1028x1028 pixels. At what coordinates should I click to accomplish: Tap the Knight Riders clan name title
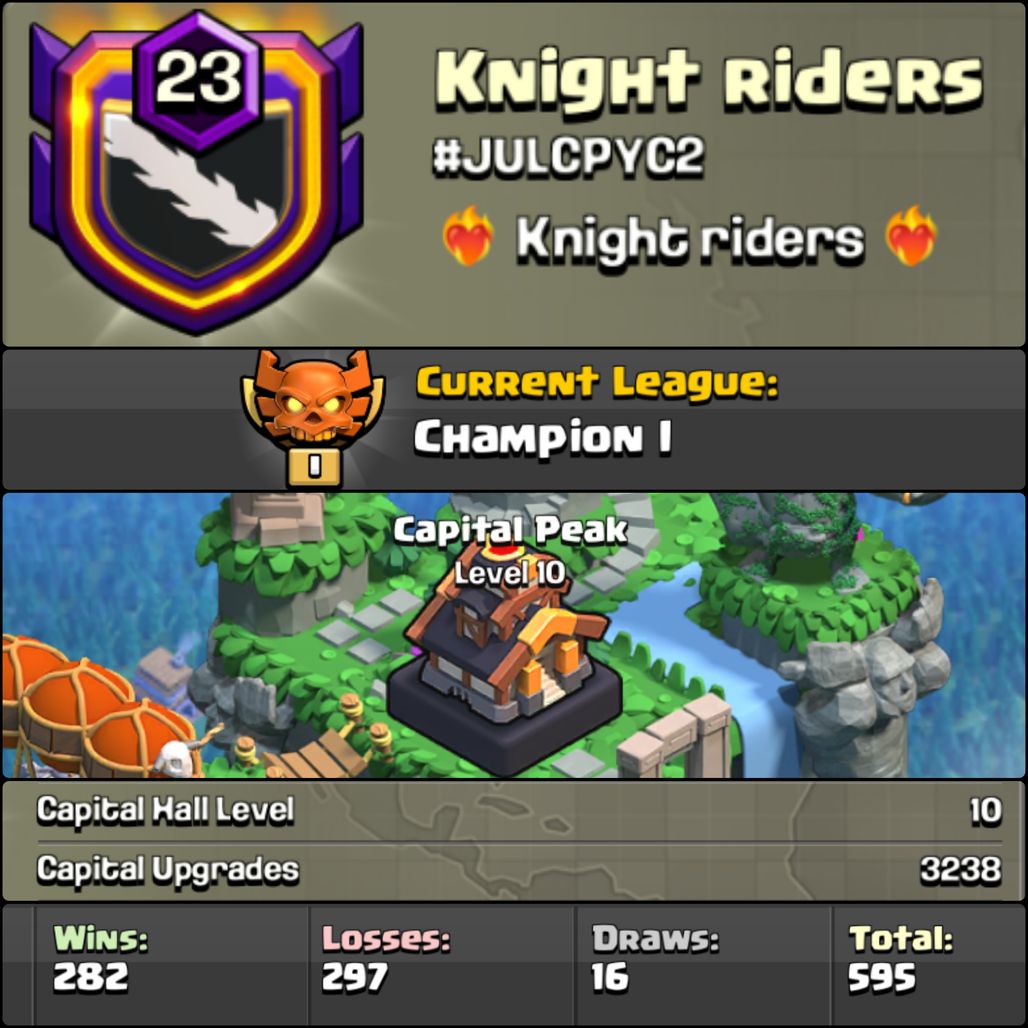(x=709, y=79)
